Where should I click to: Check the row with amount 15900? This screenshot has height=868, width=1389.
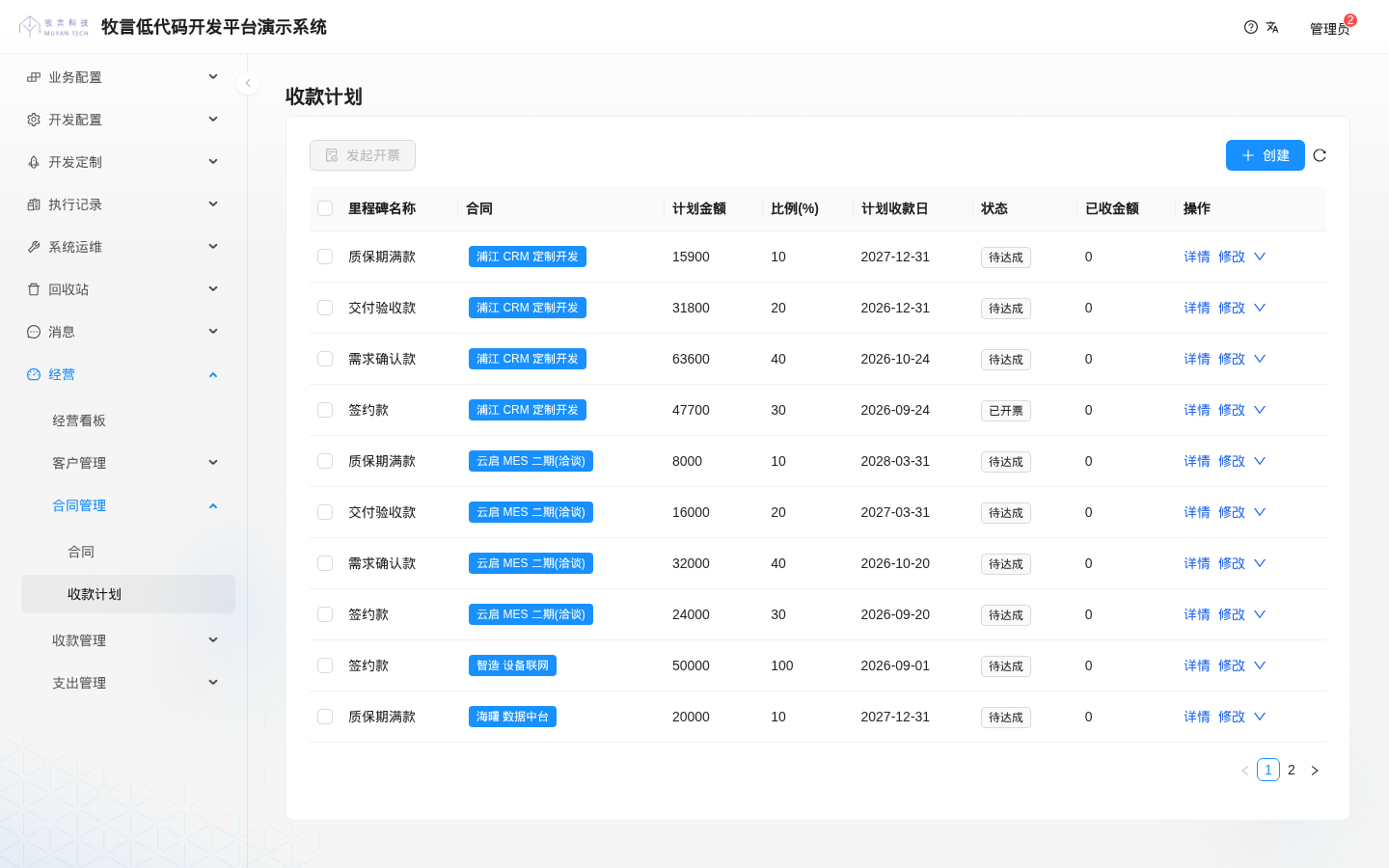[325, 257]
